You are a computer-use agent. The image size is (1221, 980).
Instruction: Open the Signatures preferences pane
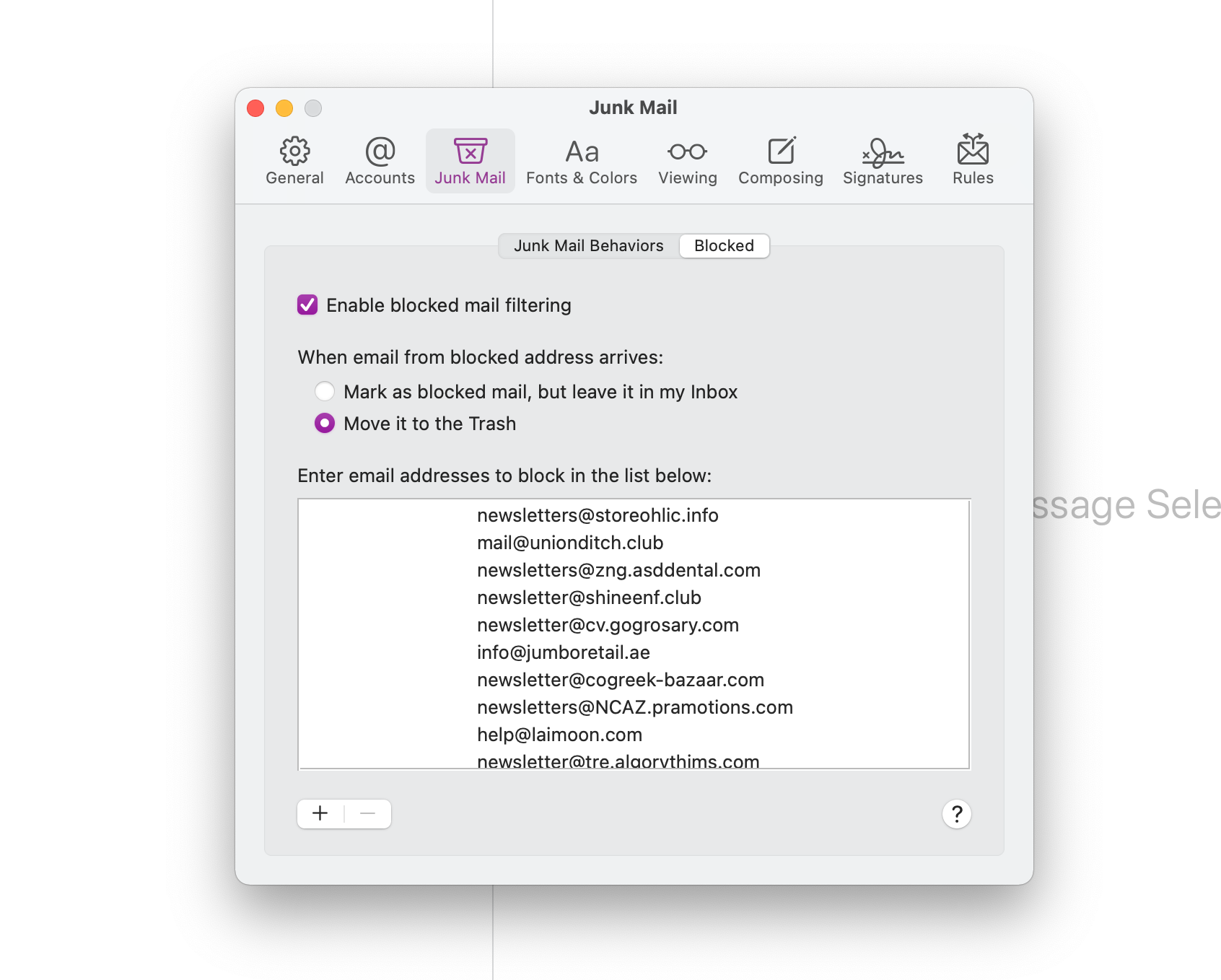point(882,160)
